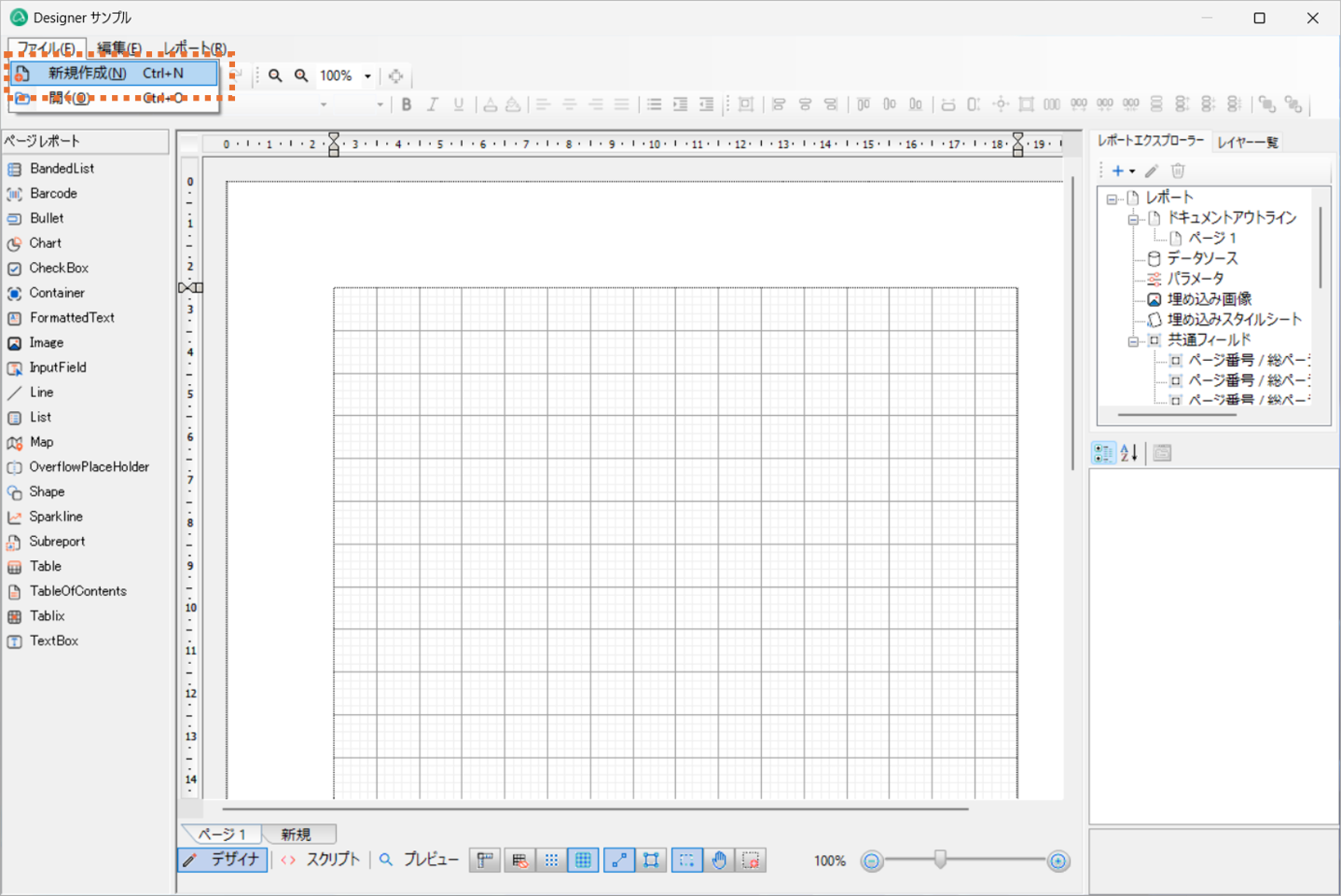Screen dimensions: 1341x896
Task: Select the Subreport toolbox item
Action: coord(56,541)
